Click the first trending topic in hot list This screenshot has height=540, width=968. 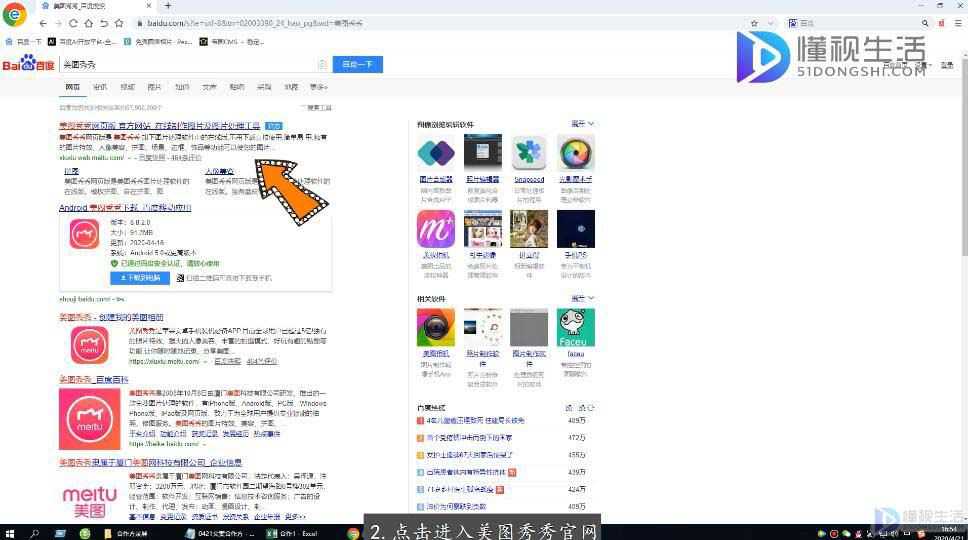[x=475, y=421]
